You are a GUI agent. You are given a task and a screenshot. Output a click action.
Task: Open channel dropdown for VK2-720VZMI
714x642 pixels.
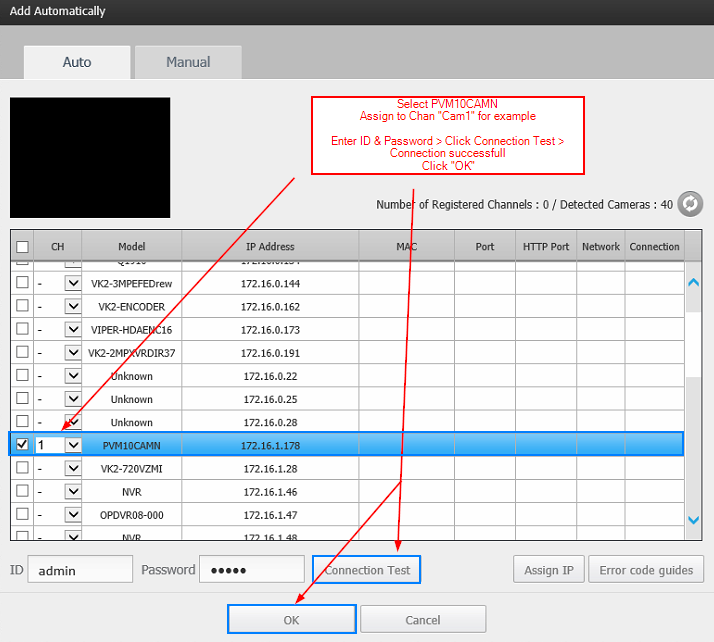73,469
